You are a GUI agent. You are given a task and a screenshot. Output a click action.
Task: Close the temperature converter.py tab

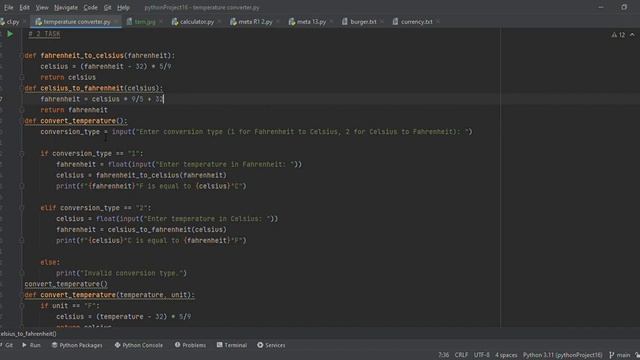click(x=116, y=22)
